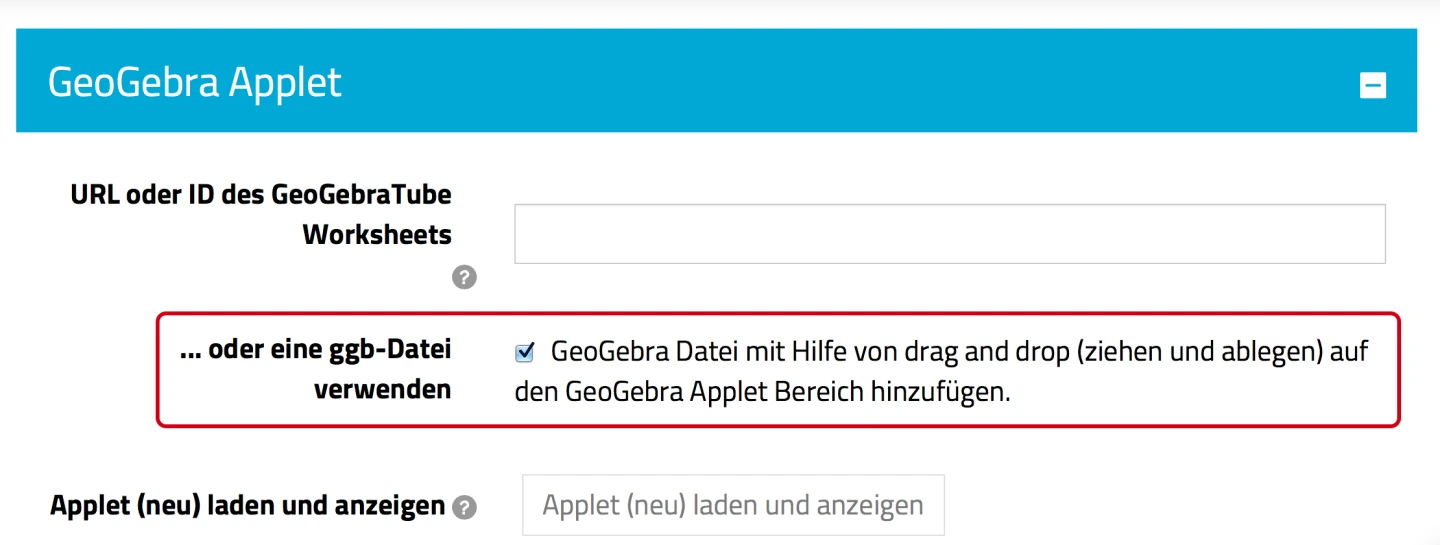Click the word 'verwenden' in ggb-Datei label
The height and width of the screenshot is (545, 1440).
point(382,390)
